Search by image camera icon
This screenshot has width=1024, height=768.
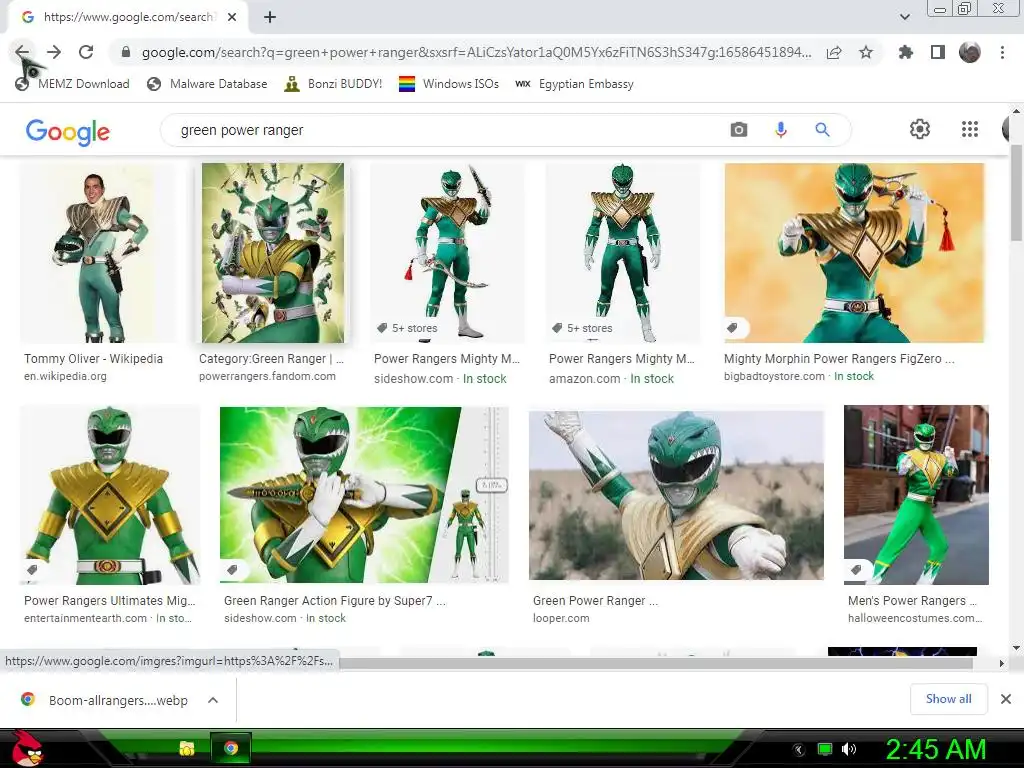(x=739, y=130)
